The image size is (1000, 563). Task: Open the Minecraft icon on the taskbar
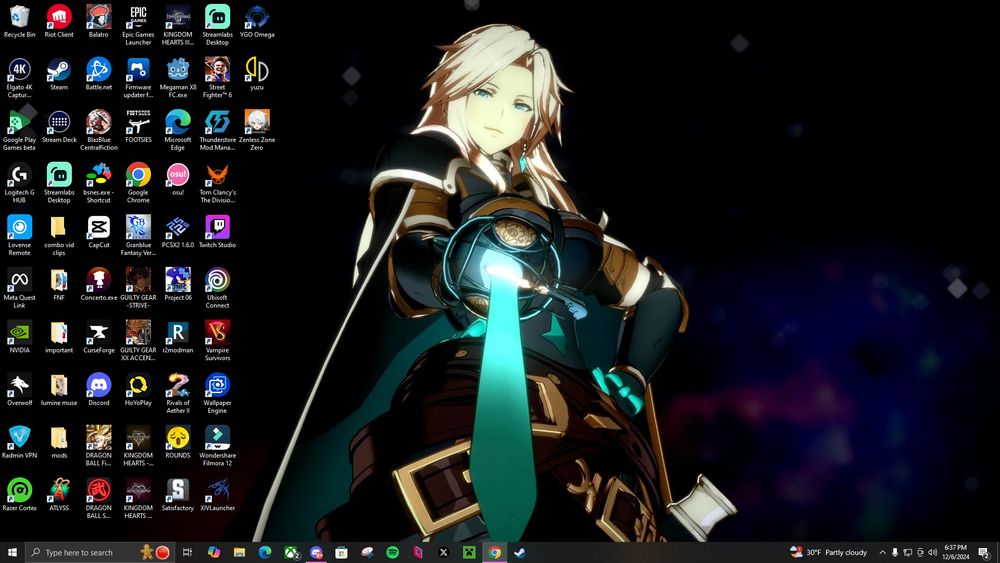tap(469, 552)
